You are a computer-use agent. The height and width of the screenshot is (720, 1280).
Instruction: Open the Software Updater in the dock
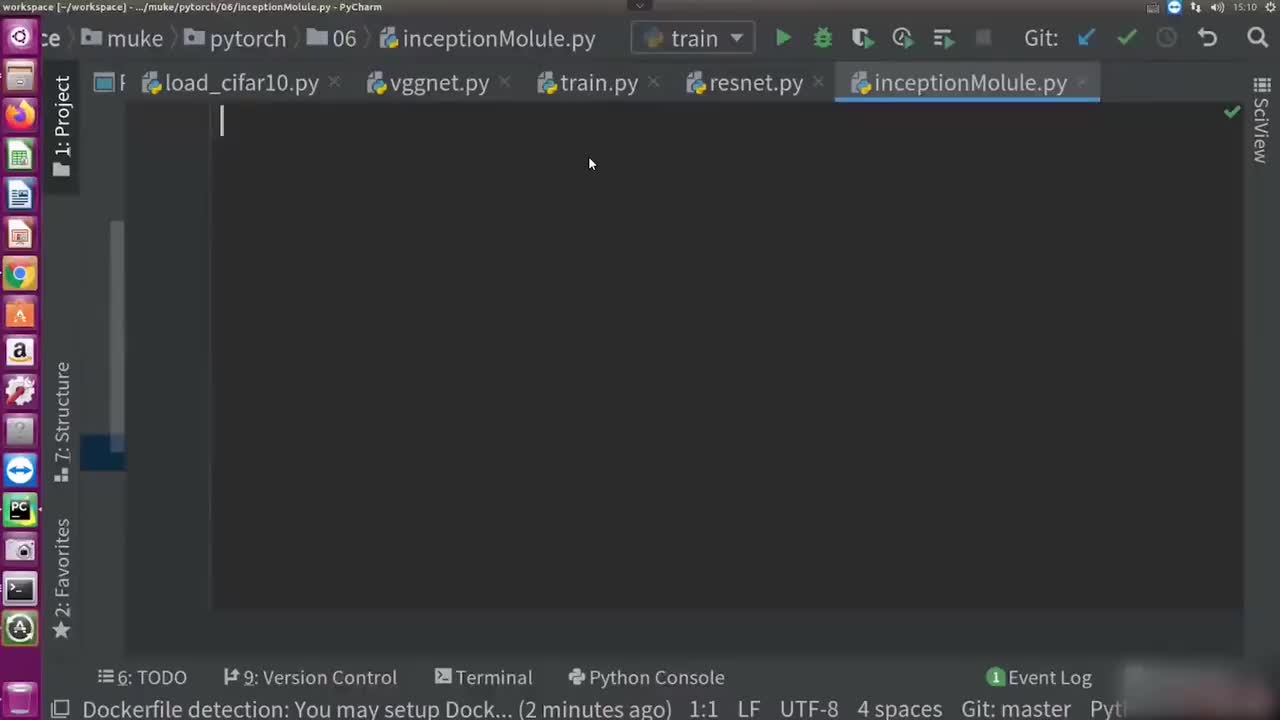[x=20, y=628]
